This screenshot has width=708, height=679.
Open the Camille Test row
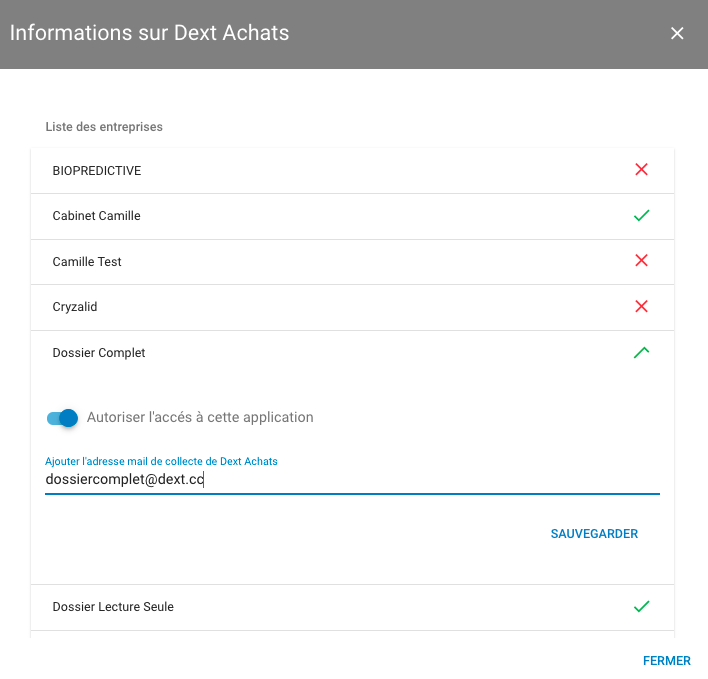tap(352, 262)
